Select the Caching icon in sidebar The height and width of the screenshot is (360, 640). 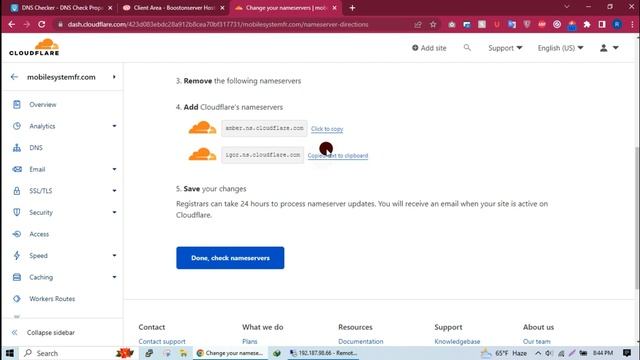pyautogui.click(x=17, y=277)
